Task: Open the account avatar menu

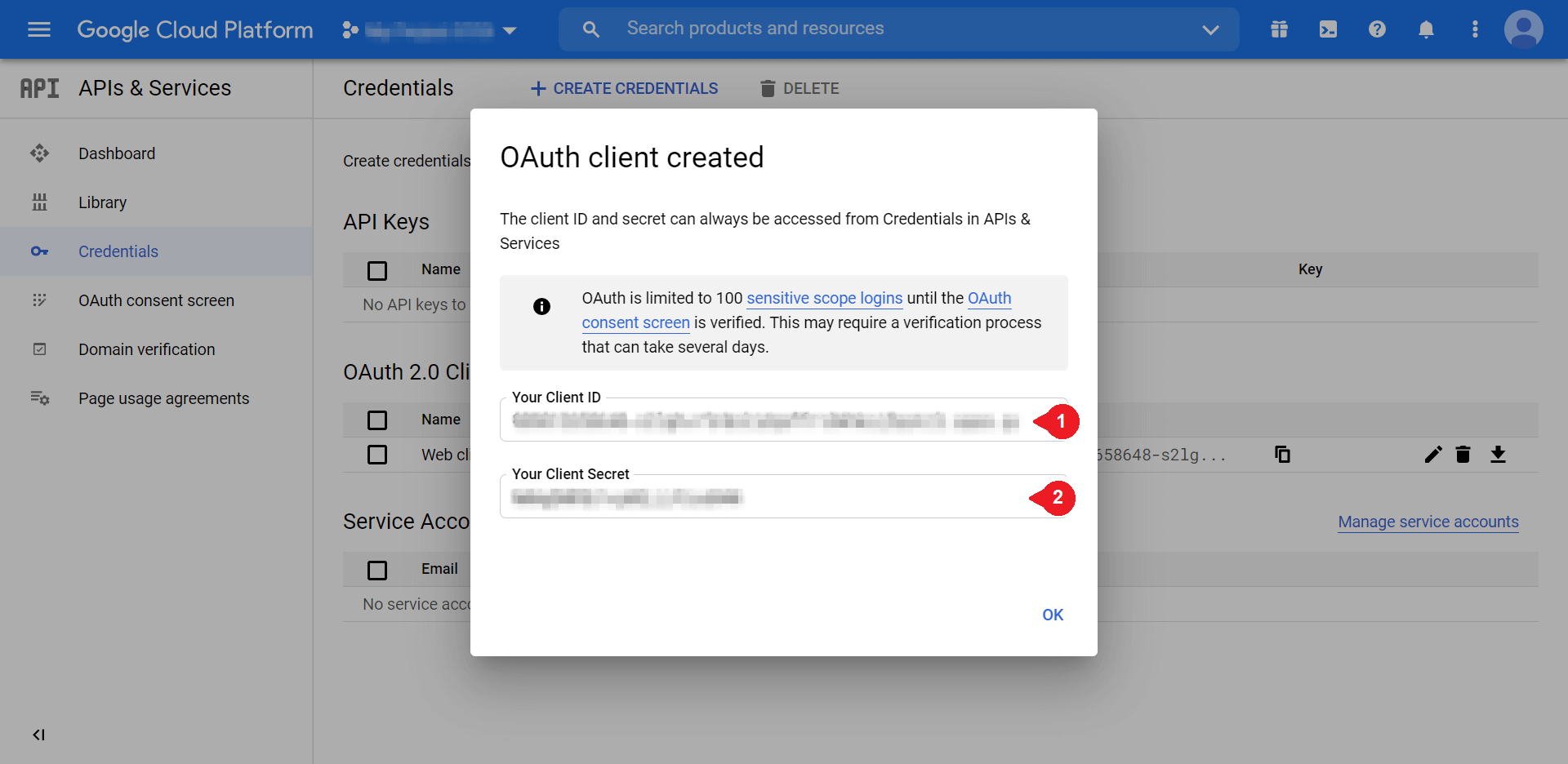Action: (x=1522, y=29)
